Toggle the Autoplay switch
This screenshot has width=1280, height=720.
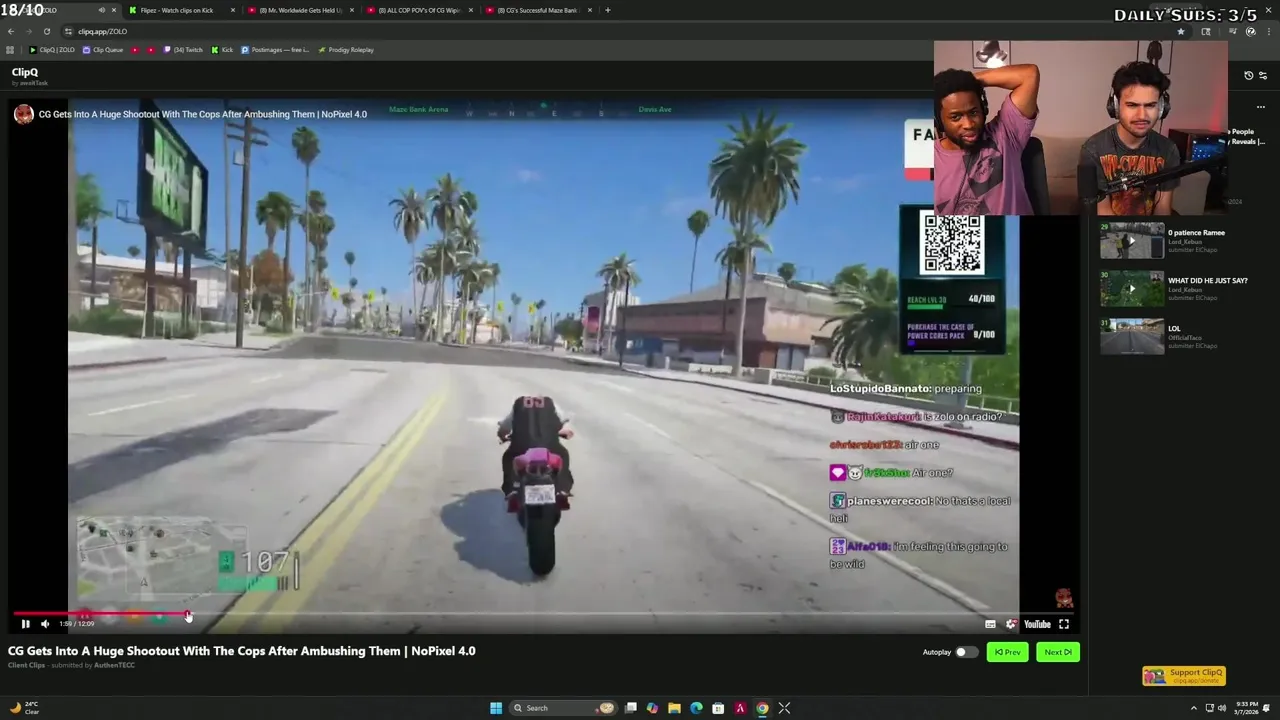pyautogui.click(x=965, y=652)
